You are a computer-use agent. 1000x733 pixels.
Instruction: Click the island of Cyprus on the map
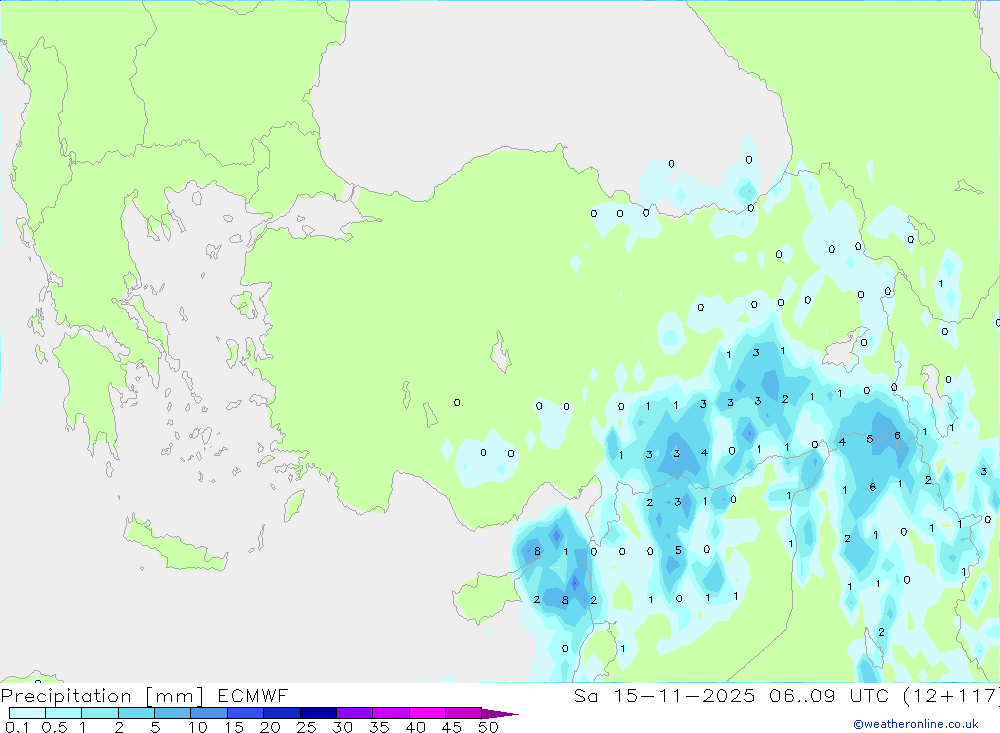[488, 596]
